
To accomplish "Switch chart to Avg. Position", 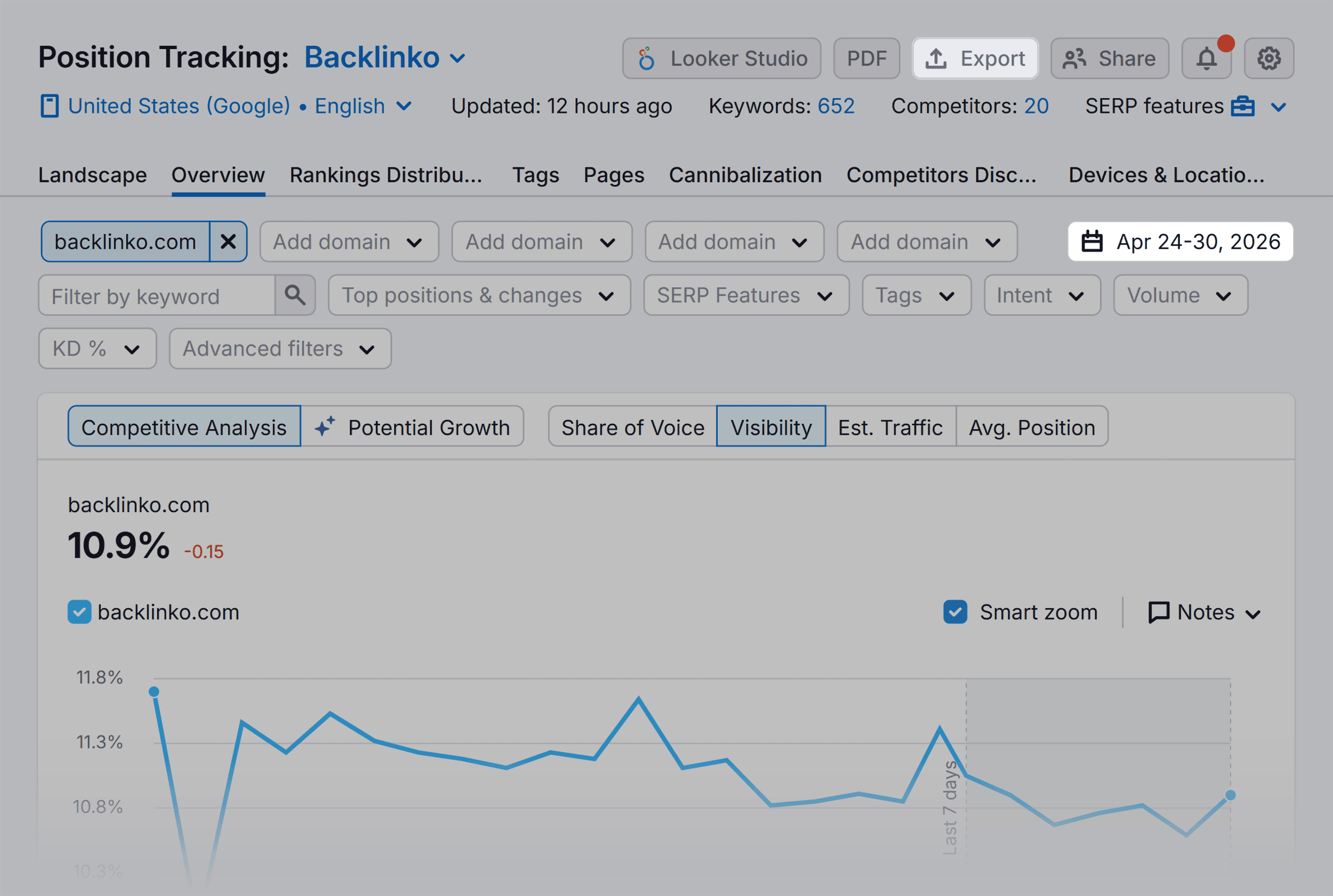I will [x=1032, y=427].
